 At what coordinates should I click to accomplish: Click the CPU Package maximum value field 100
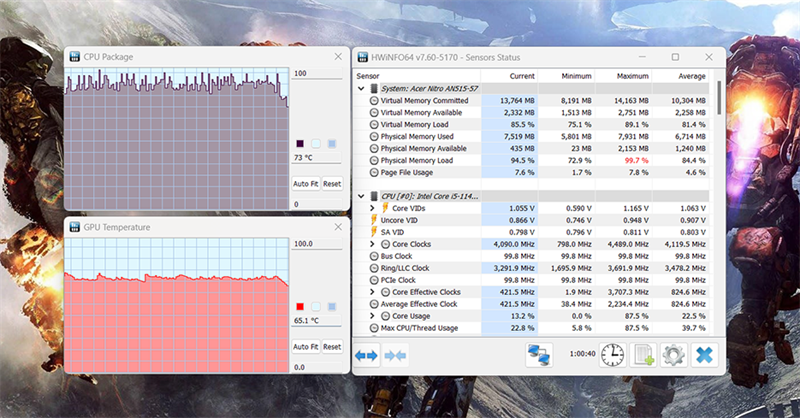pyautogui.click(x=316, y=73)
